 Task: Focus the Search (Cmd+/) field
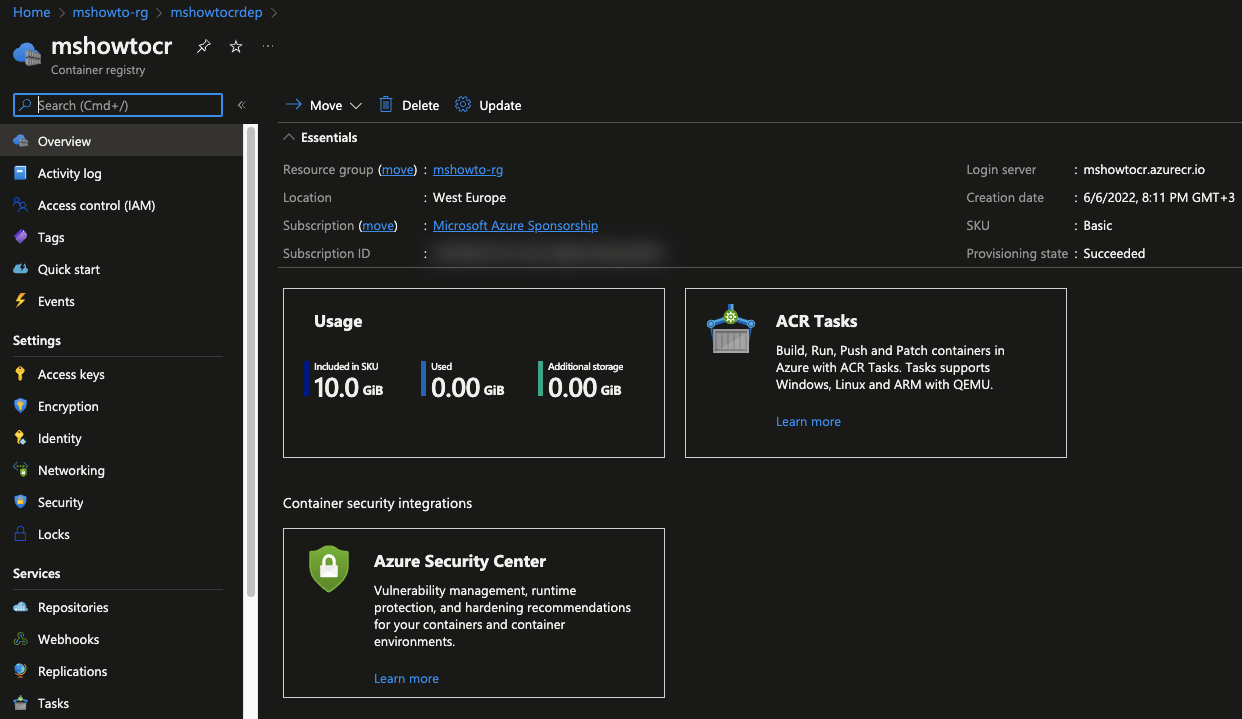(x=118, y=105)
